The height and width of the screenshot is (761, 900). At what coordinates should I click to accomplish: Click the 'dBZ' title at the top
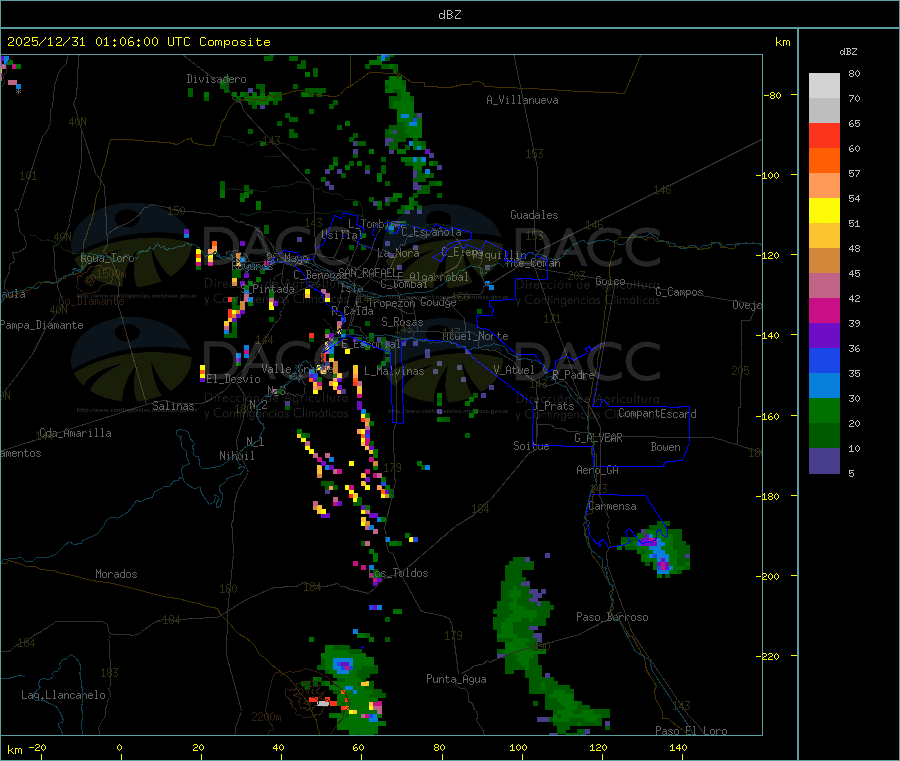point(449,15)
